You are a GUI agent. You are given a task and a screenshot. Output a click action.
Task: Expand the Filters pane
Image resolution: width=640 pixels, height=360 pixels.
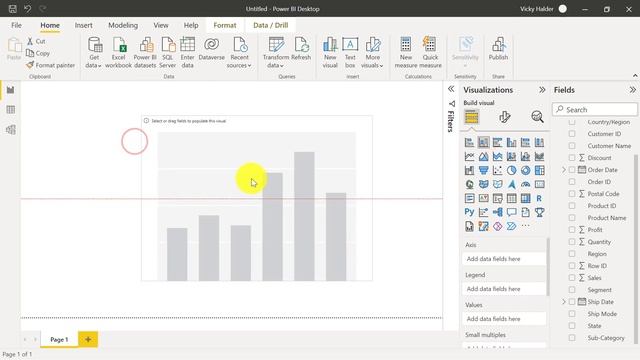point(451,89)
